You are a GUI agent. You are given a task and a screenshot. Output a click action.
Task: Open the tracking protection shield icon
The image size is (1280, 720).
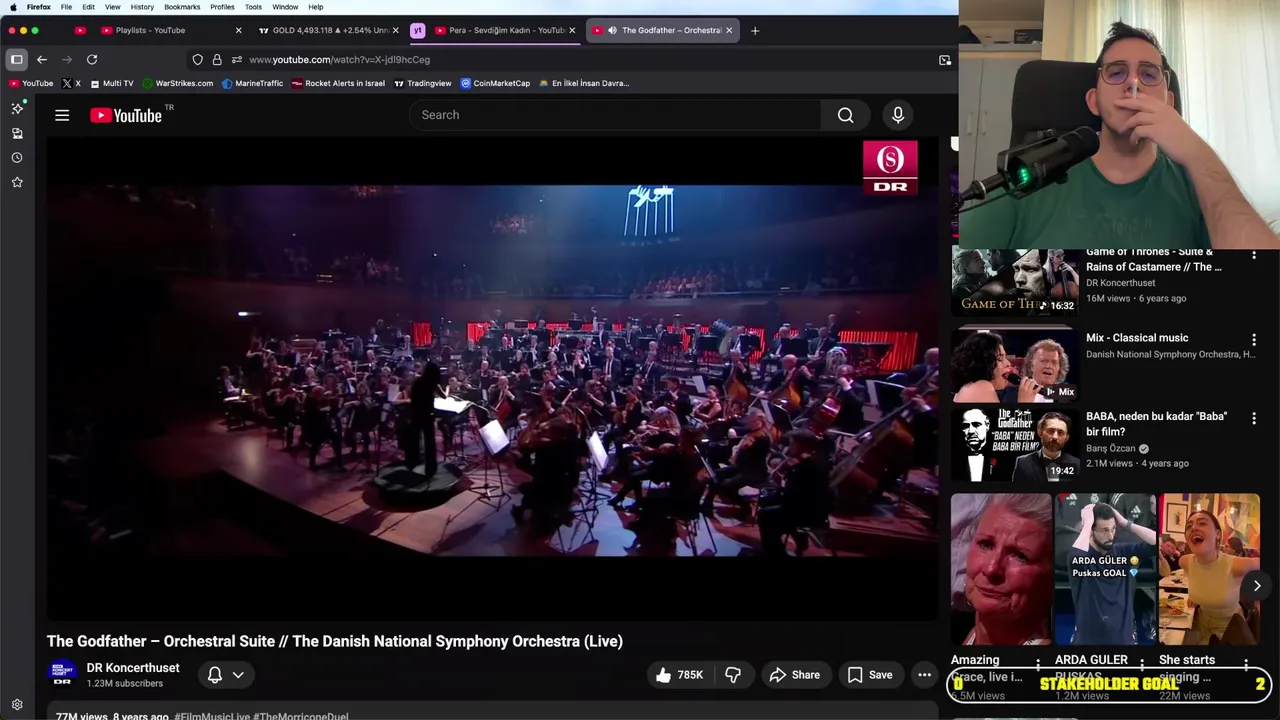[x=198, y=60]
